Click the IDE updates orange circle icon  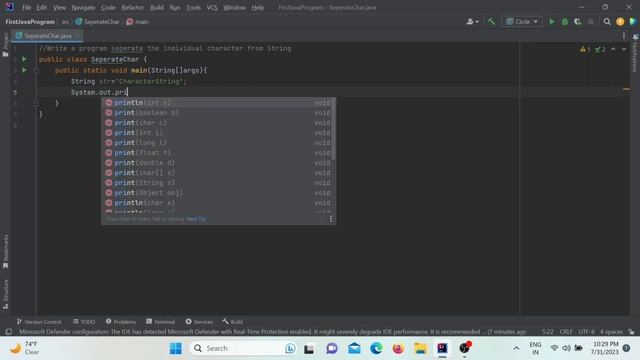pyautogui.click(x=620, y=22)
